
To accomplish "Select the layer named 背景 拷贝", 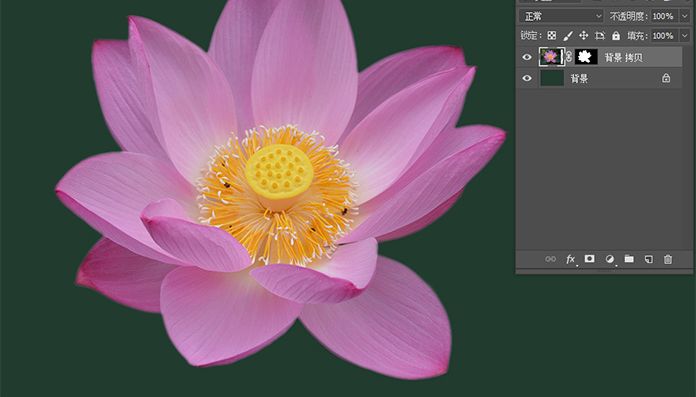I will tap(623, 57).
